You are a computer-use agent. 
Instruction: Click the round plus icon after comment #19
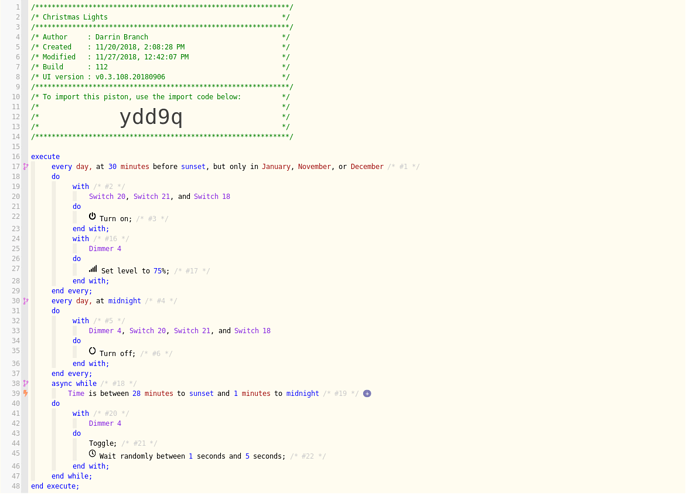(x=367, y=394)
